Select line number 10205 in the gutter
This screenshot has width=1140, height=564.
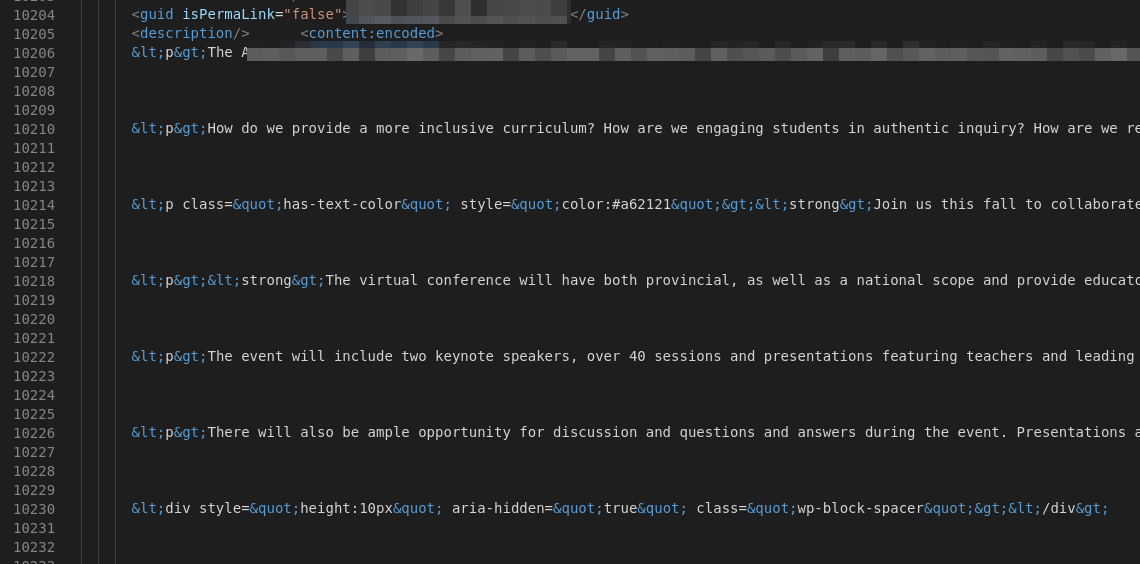pos(33,33)
